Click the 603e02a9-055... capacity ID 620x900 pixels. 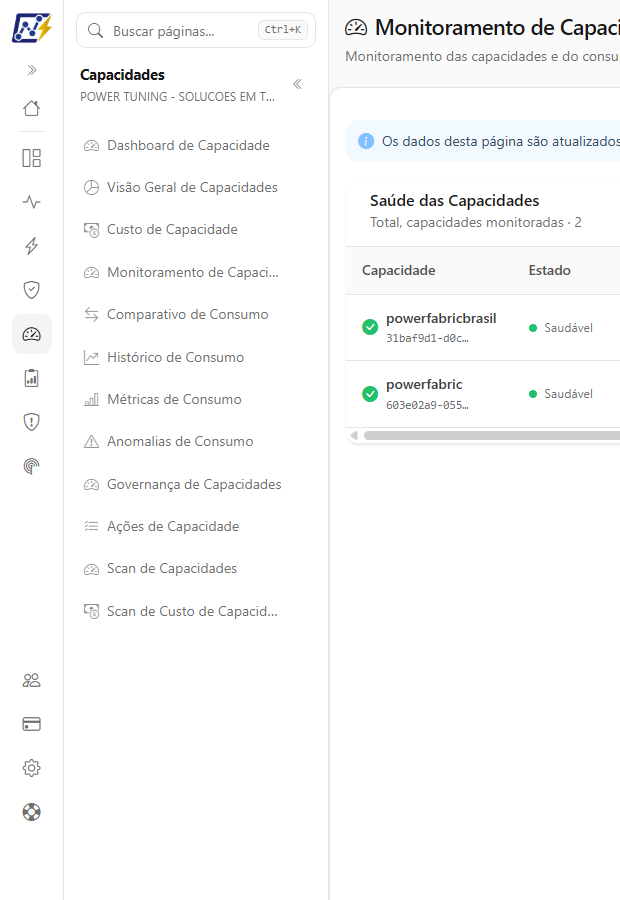(427, 405)
